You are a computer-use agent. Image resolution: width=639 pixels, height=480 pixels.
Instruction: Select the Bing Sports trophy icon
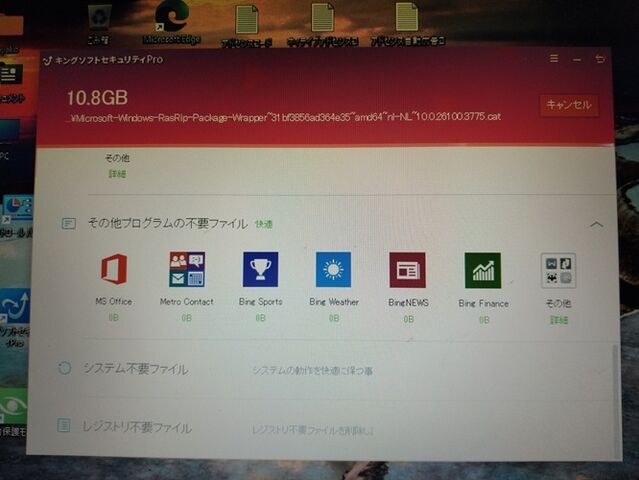260,269
